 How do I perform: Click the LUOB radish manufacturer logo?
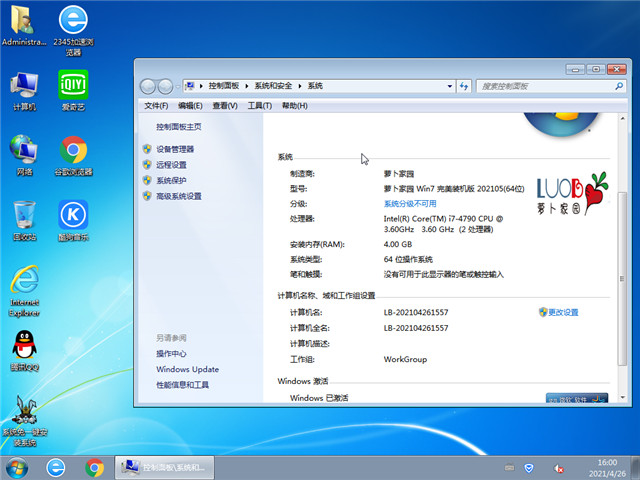pos(572,194)
